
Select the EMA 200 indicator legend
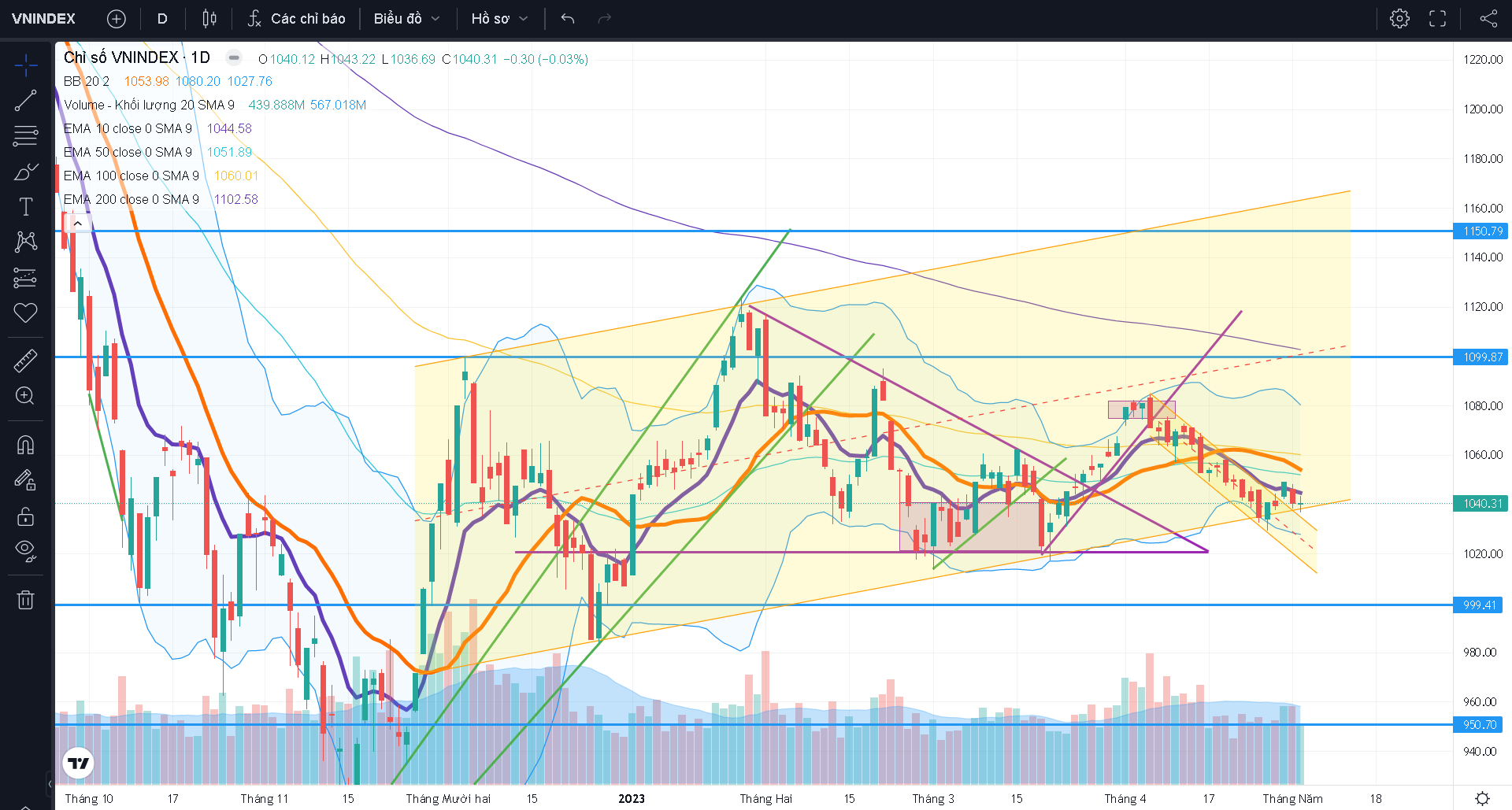[x=132, y=199]
